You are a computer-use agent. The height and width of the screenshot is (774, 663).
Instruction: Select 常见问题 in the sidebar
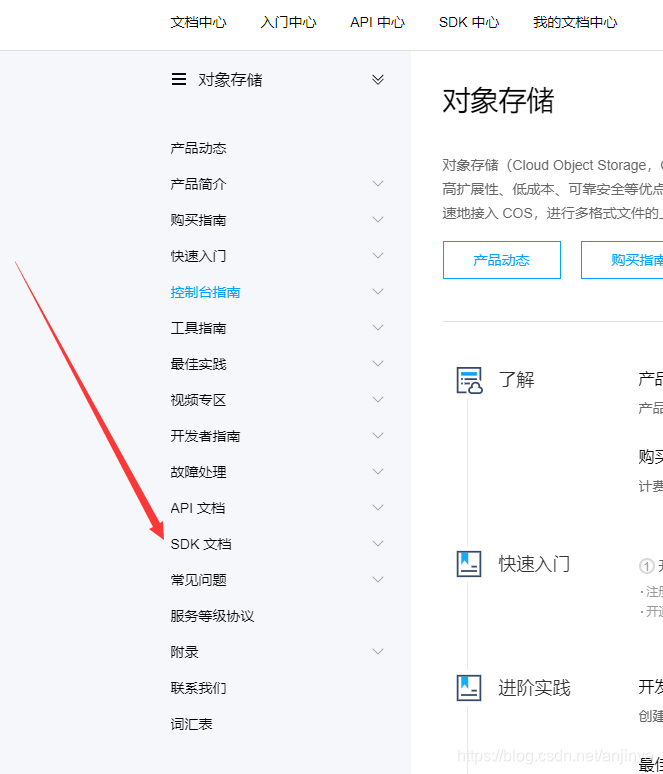coord(198,580)
